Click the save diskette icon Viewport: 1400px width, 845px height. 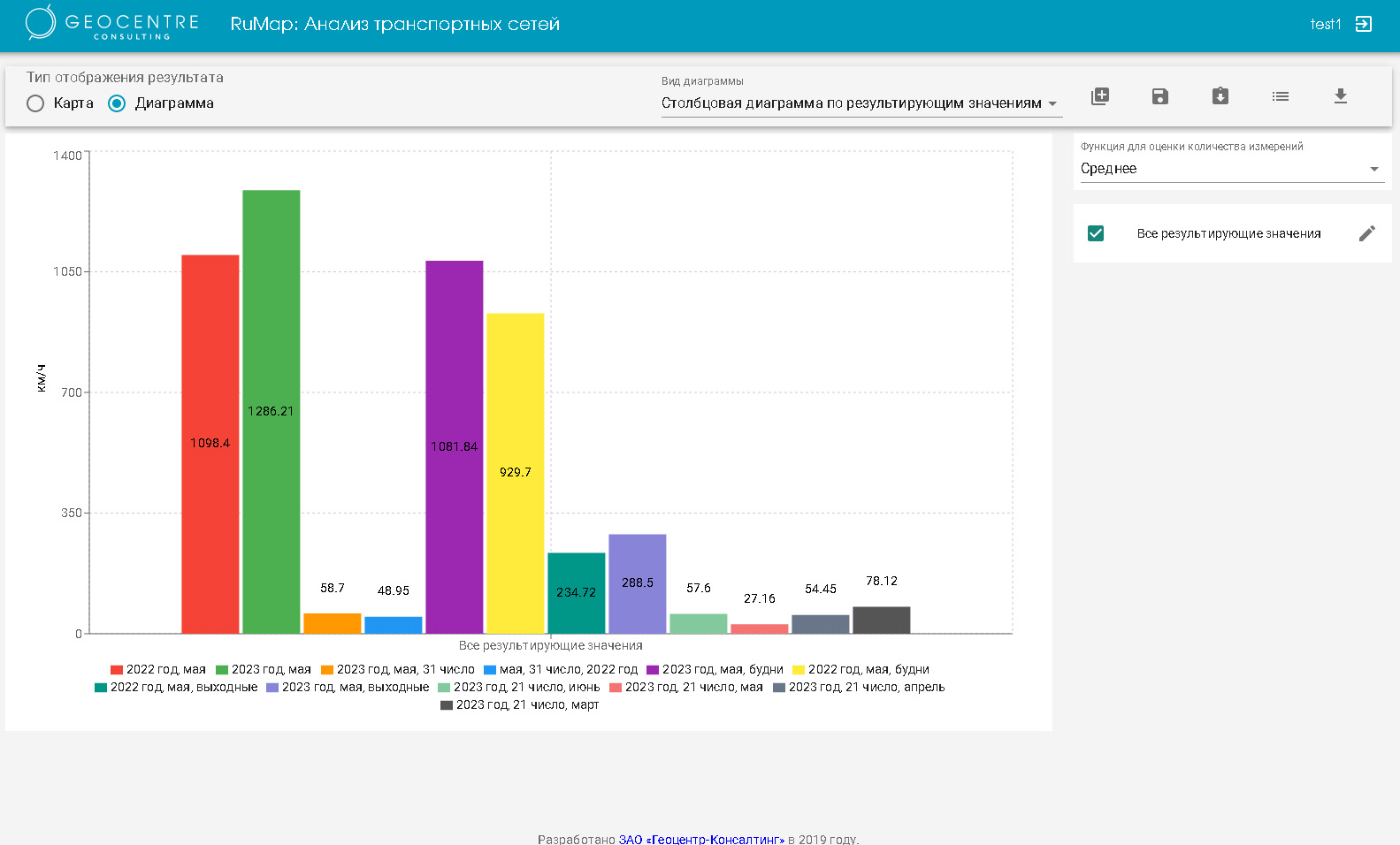click(1160, 96)
